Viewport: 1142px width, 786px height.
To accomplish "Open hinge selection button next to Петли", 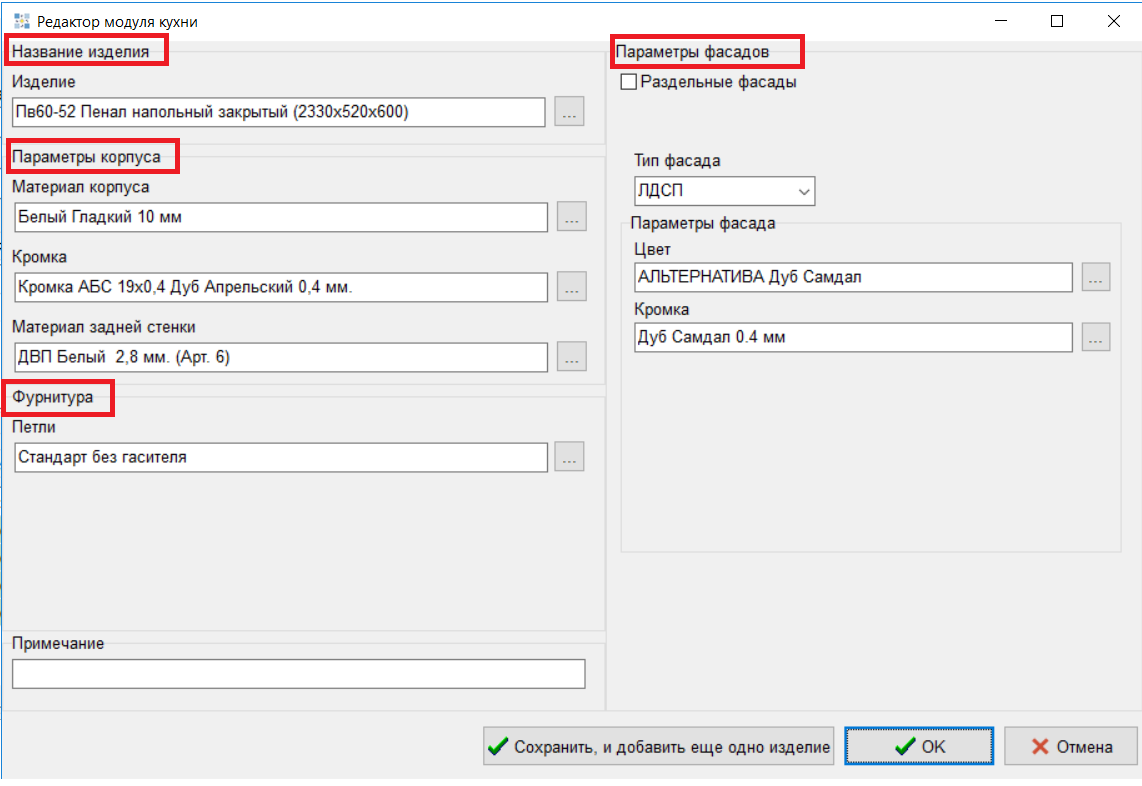I will point(569,457).
